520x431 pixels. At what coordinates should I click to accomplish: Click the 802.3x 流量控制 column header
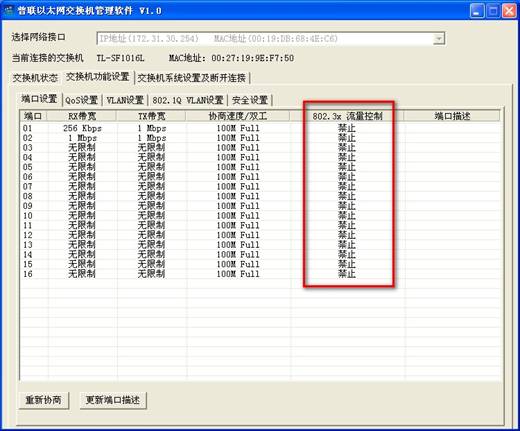point(347,116)
